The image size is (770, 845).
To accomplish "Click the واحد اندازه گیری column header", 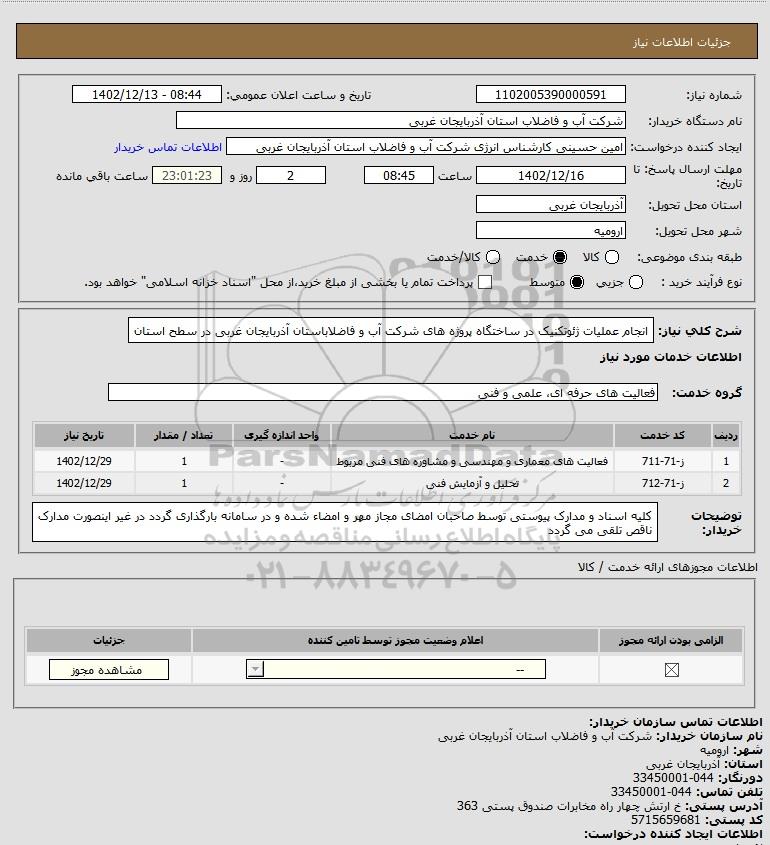I will (281, 435).
